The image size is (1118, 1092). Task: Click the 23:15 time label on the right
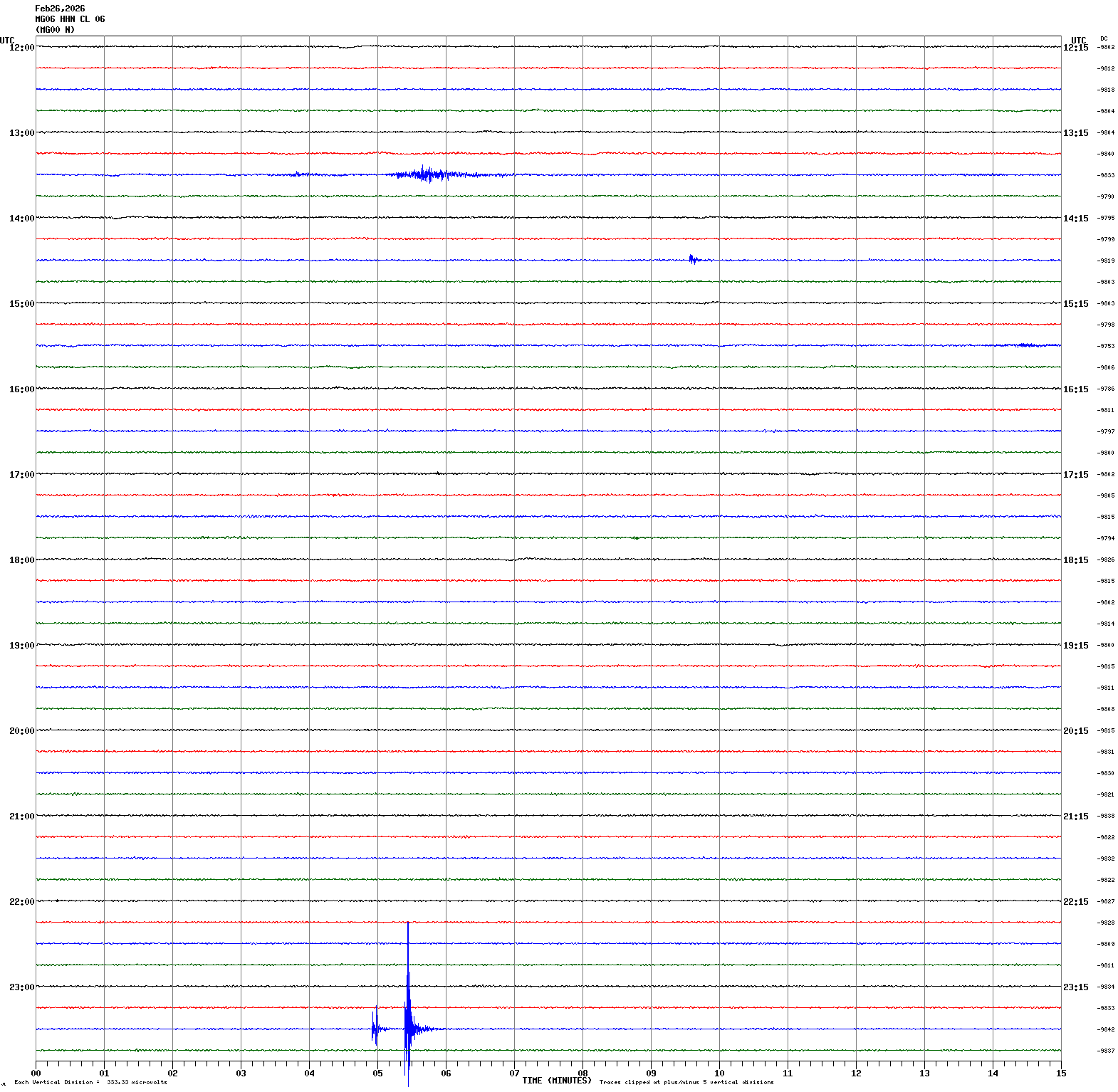pyautogui.click(x=1075, y=987)
